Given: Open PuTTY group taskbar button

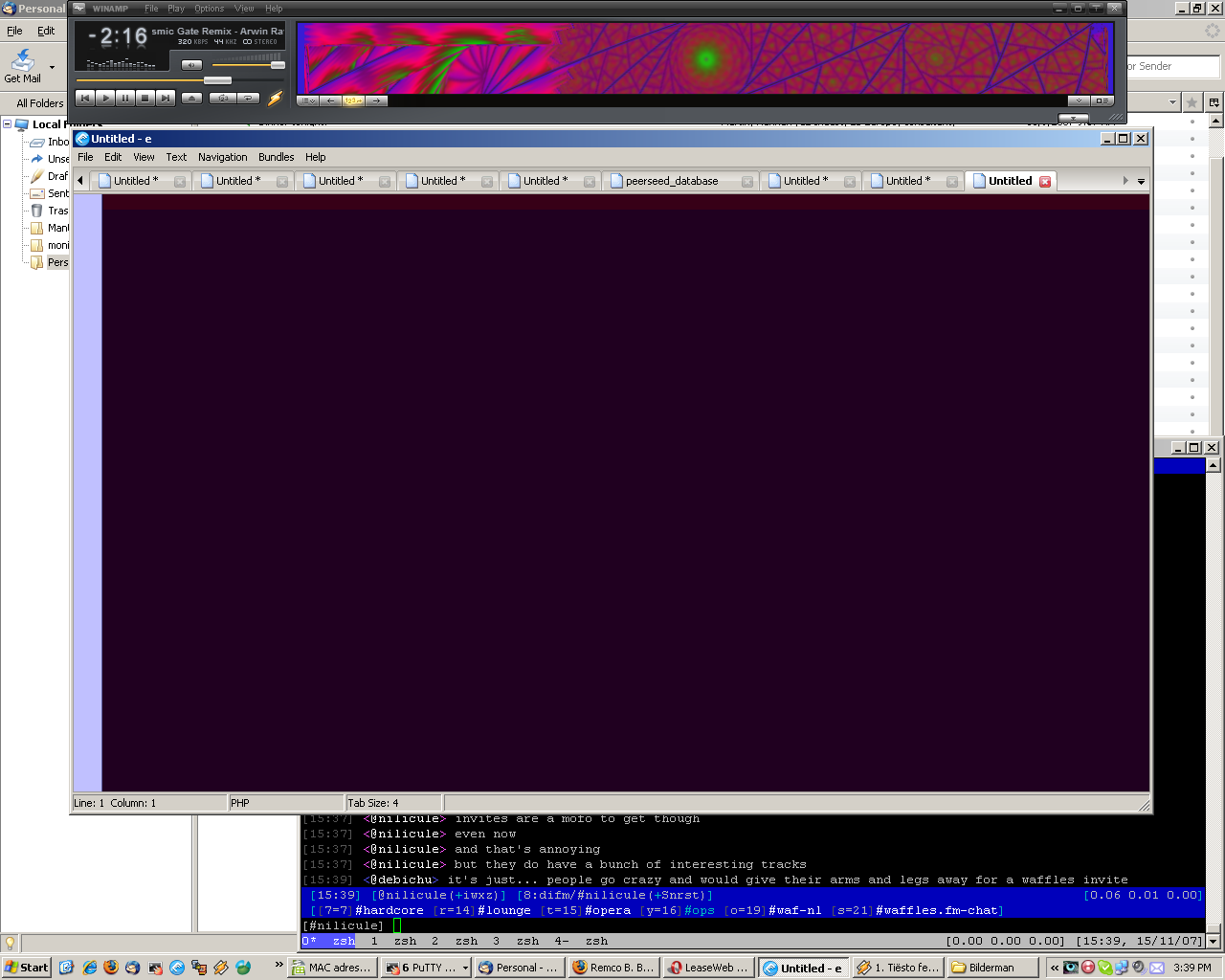Looking at the screenshot, I should (x=426, y=968).
